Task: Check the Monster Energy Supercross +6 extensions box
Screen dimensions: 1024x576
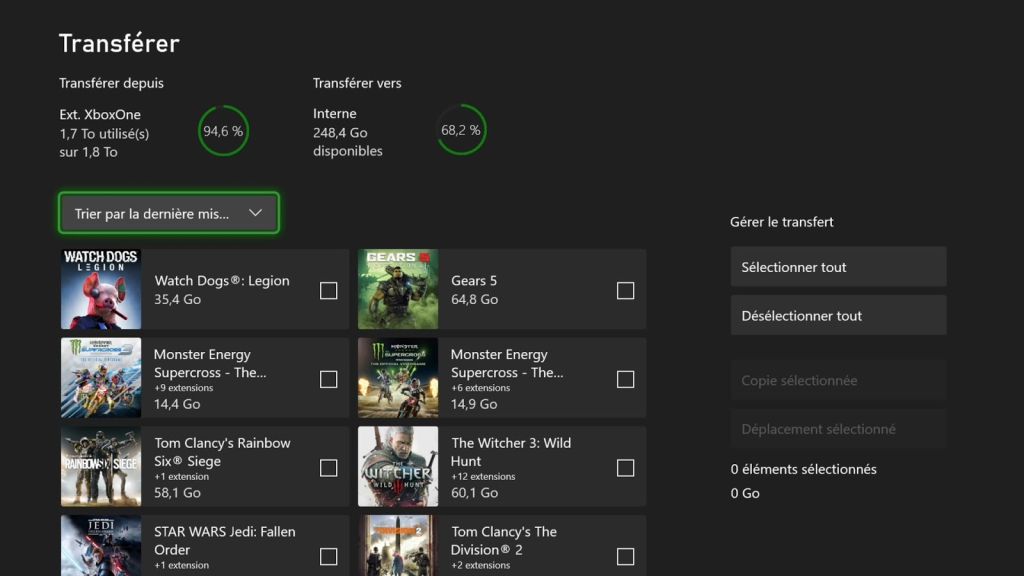Action: (625, 379)
